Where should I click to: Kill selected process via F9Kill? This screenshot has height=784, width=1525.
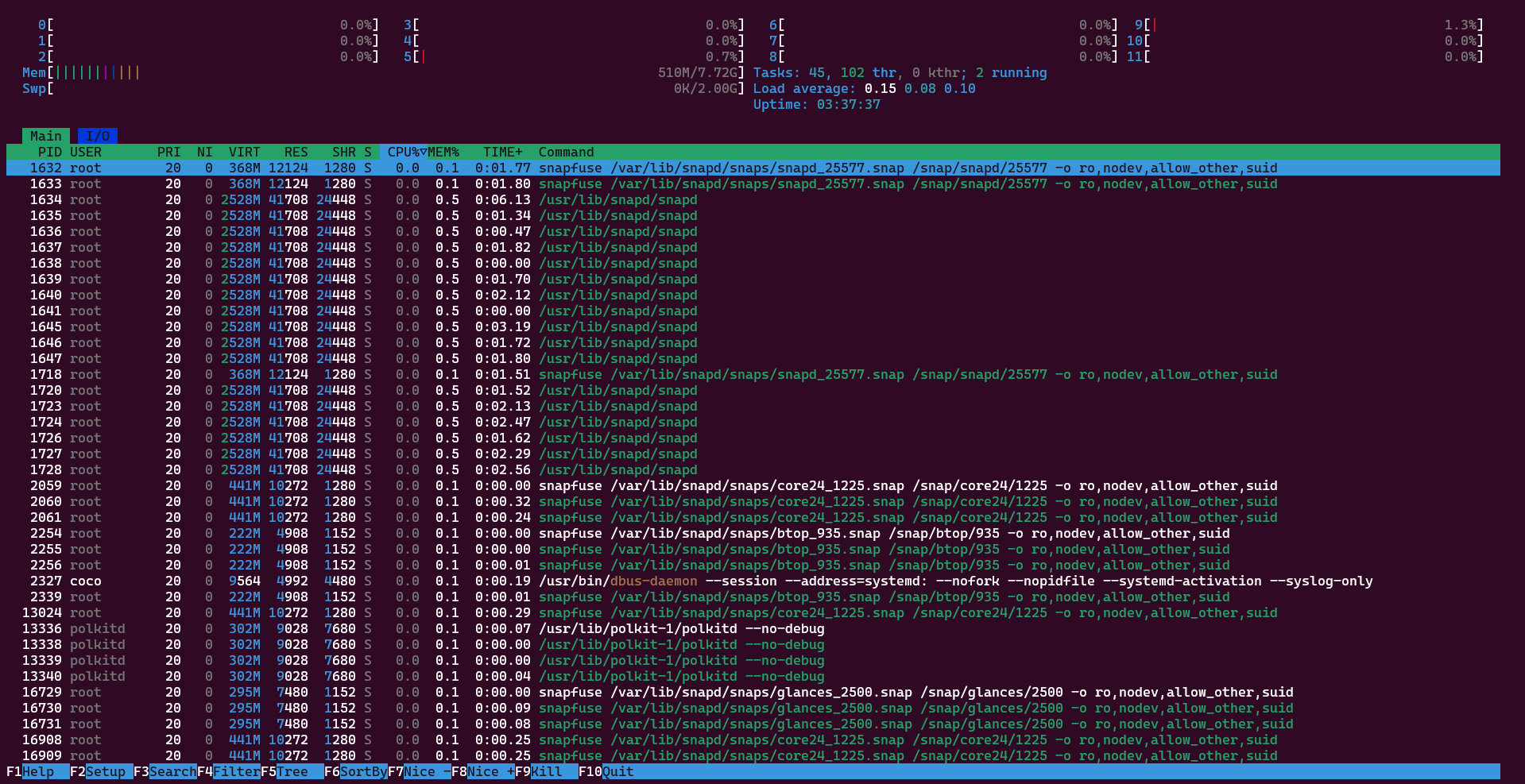(x=545, y=771)
